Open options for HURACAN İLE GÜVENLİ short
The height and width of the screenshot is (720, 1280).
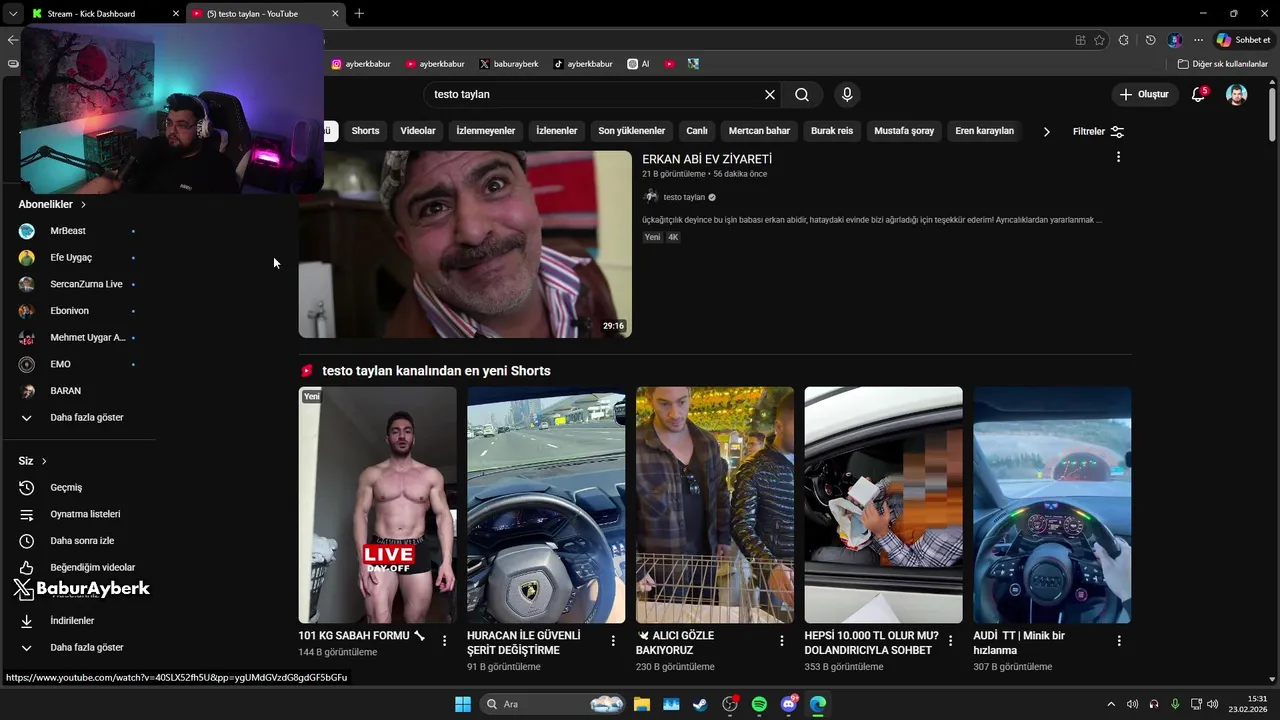tap(613, 641)
